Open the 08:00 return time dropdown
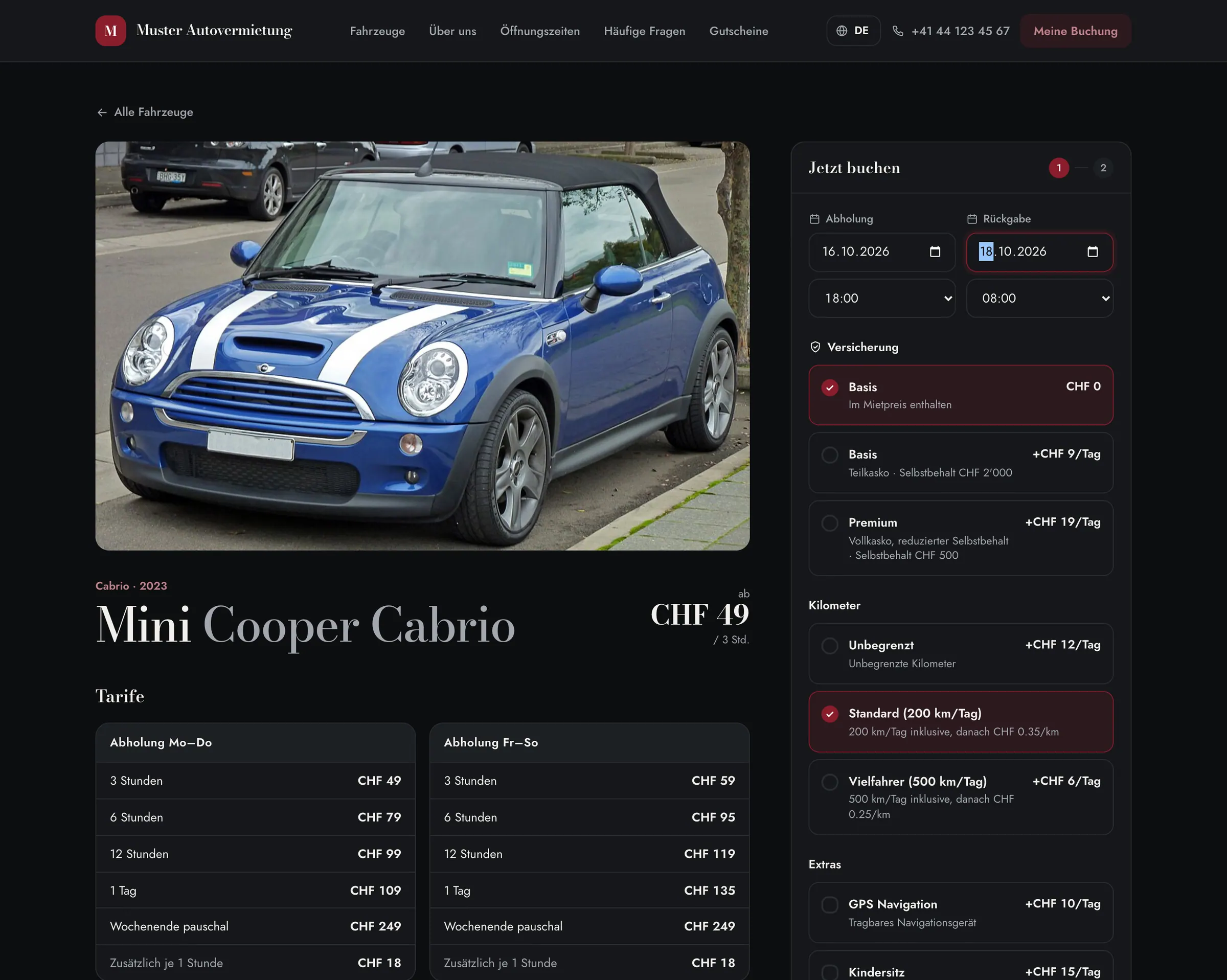Screen dimensions: 1227x980 tap(1039, 298)
